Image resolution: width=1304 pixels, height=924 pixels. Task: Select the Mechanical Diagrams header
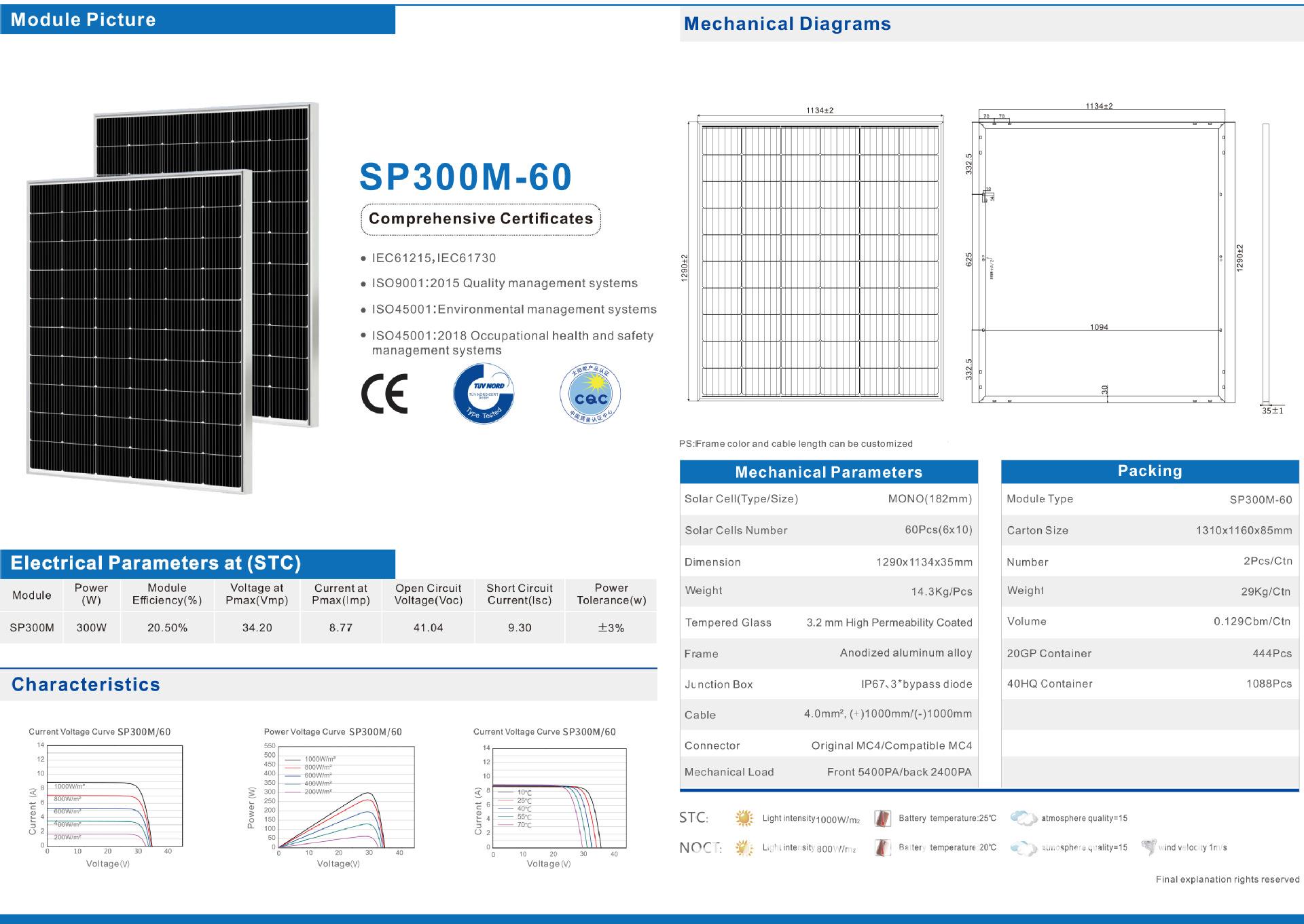coord(786,24)
